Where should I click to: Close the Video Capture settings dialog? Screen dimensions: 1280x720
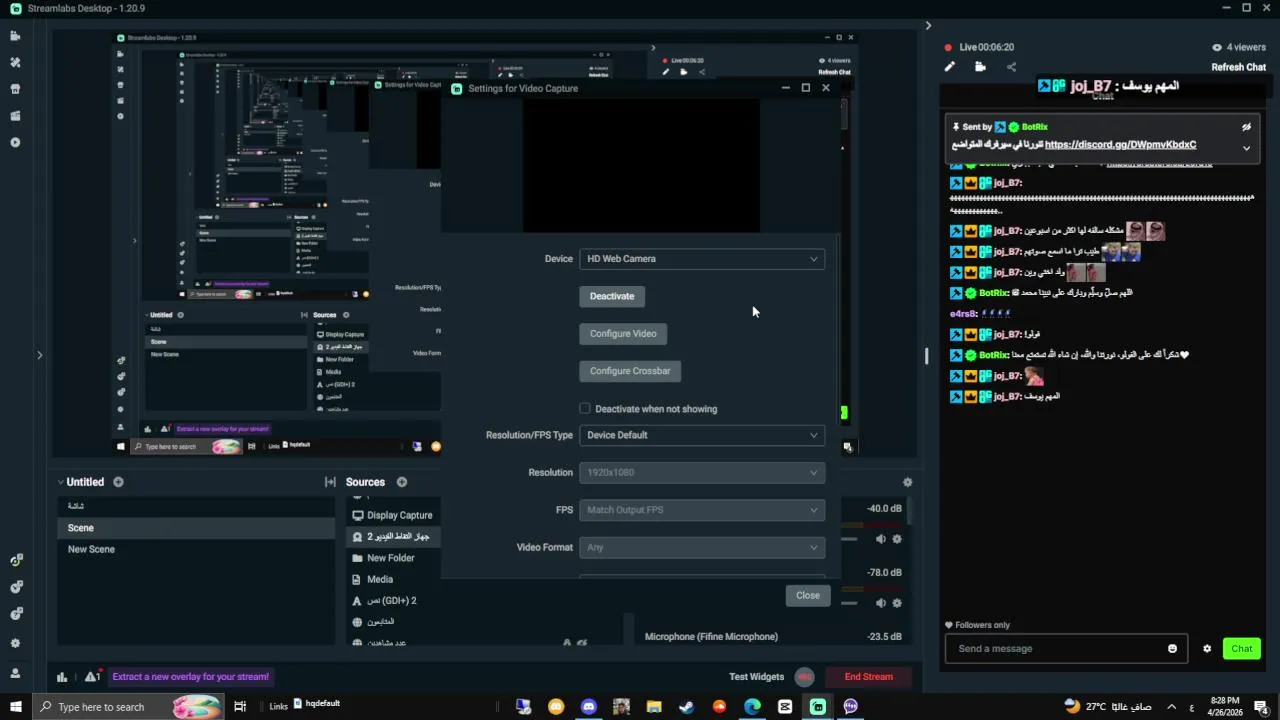tap(808, 595)
